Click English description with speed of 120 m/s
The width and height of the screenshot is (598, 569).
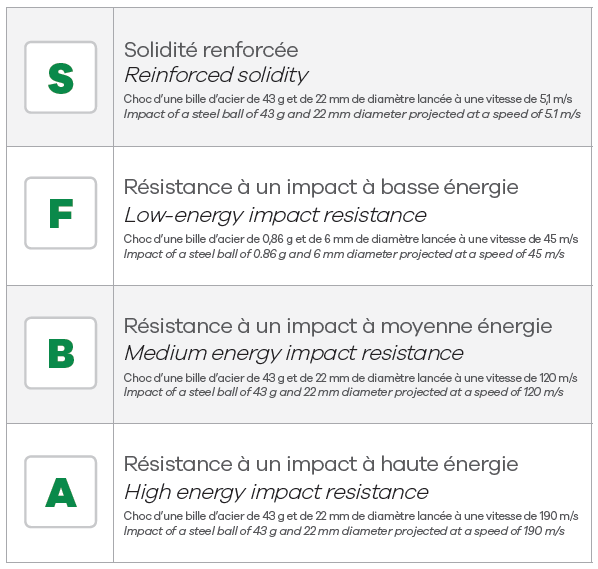pyautogui.click(x=344, y=392)
